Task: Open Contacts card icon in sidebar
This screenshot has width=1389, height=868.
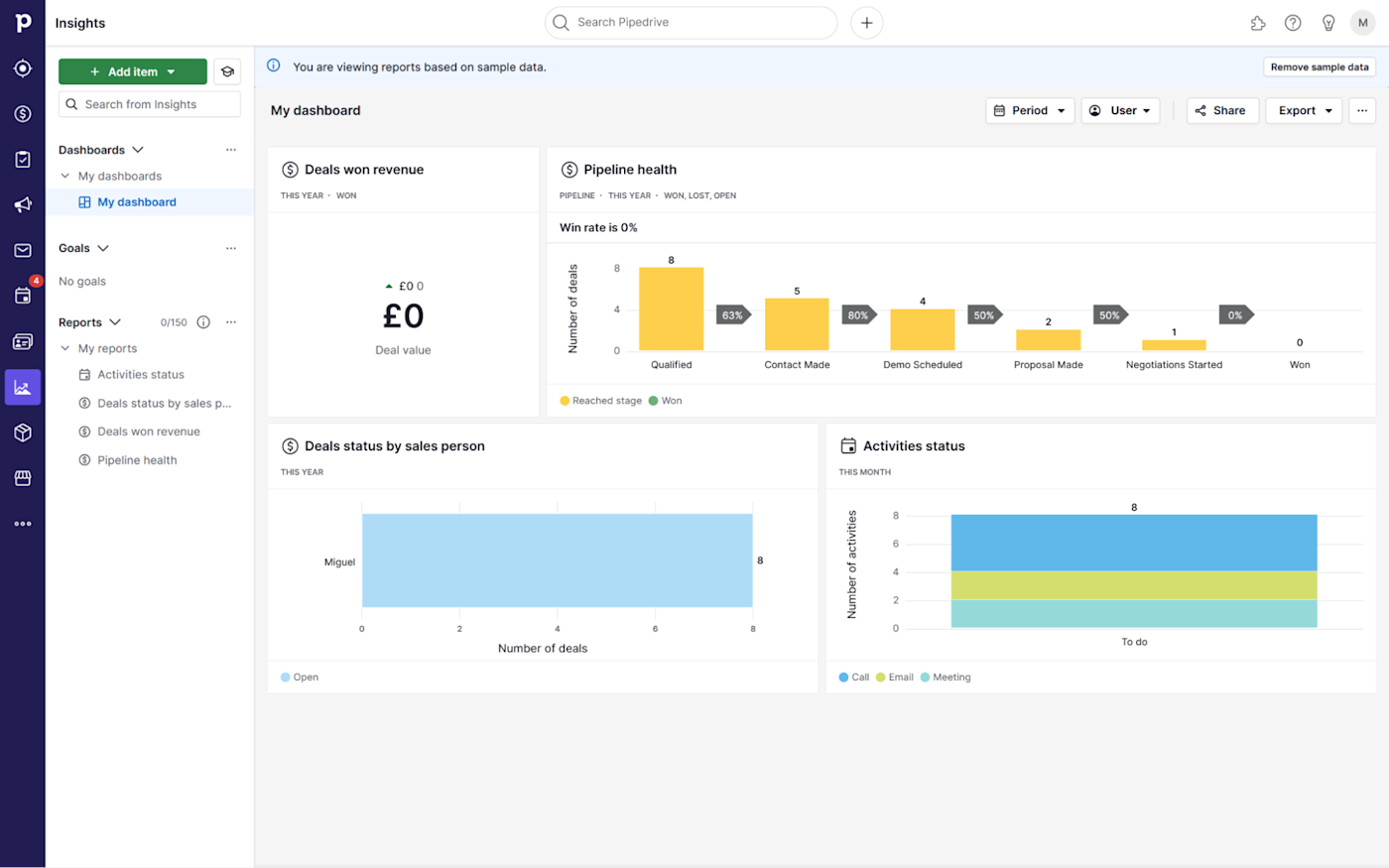Action: pos(23,341)
